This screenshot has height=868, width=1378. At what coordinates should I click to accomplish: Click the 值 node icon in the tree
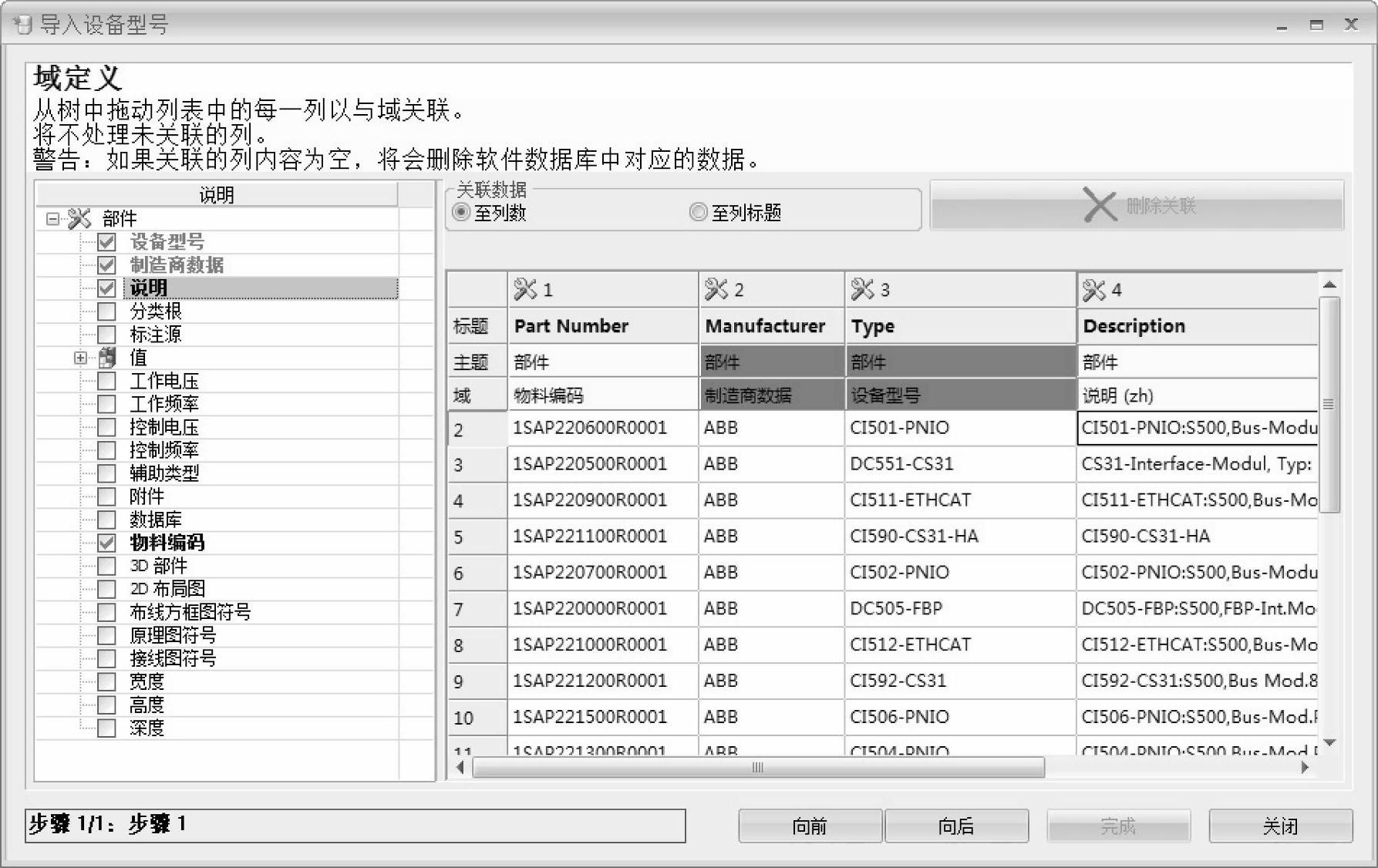[107, 358]
